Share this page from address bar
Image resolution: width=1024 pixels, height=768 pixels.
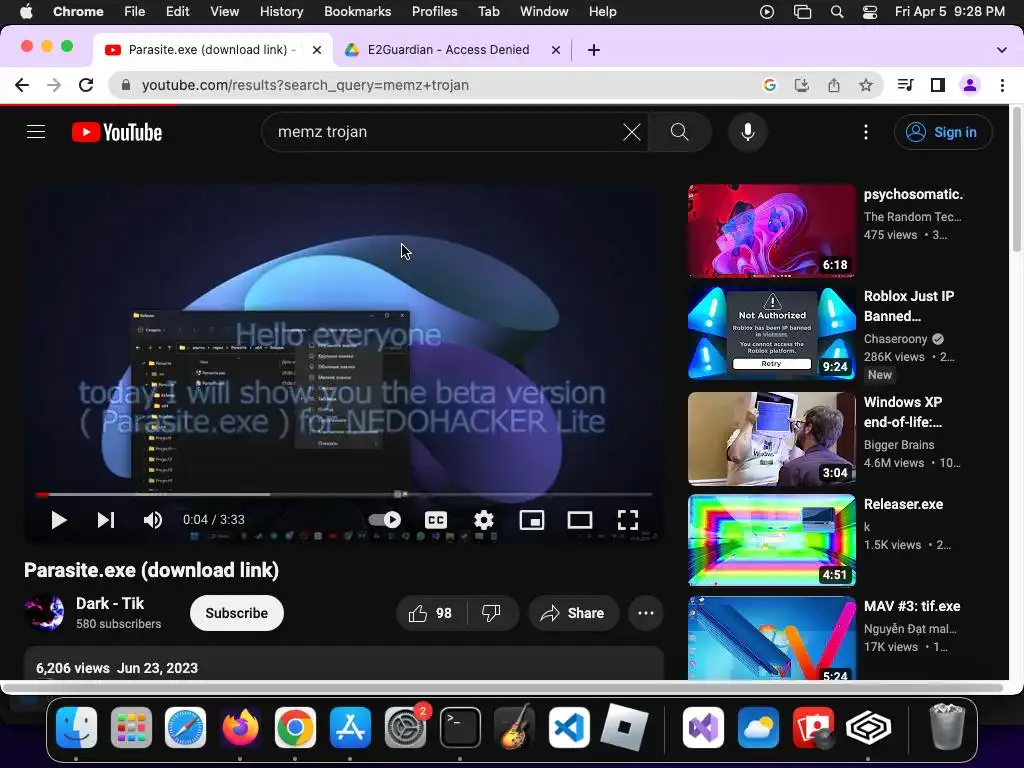(x=834, y=85)
